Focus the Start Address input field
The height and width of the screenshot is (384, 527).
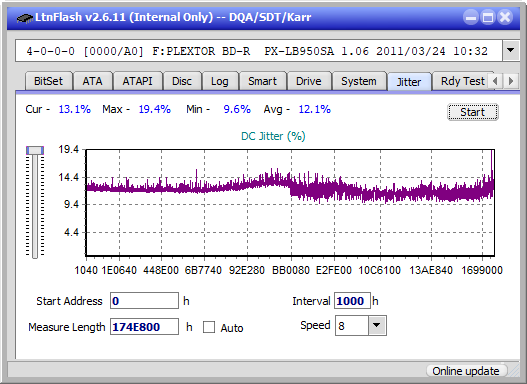coord(145,301)
